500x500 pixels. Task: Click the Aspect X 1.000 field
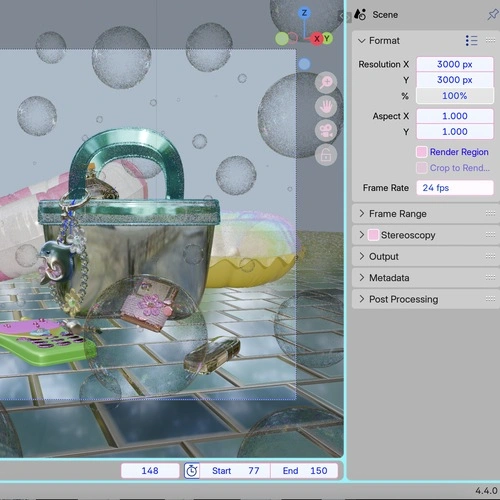[x=455, y=116]
